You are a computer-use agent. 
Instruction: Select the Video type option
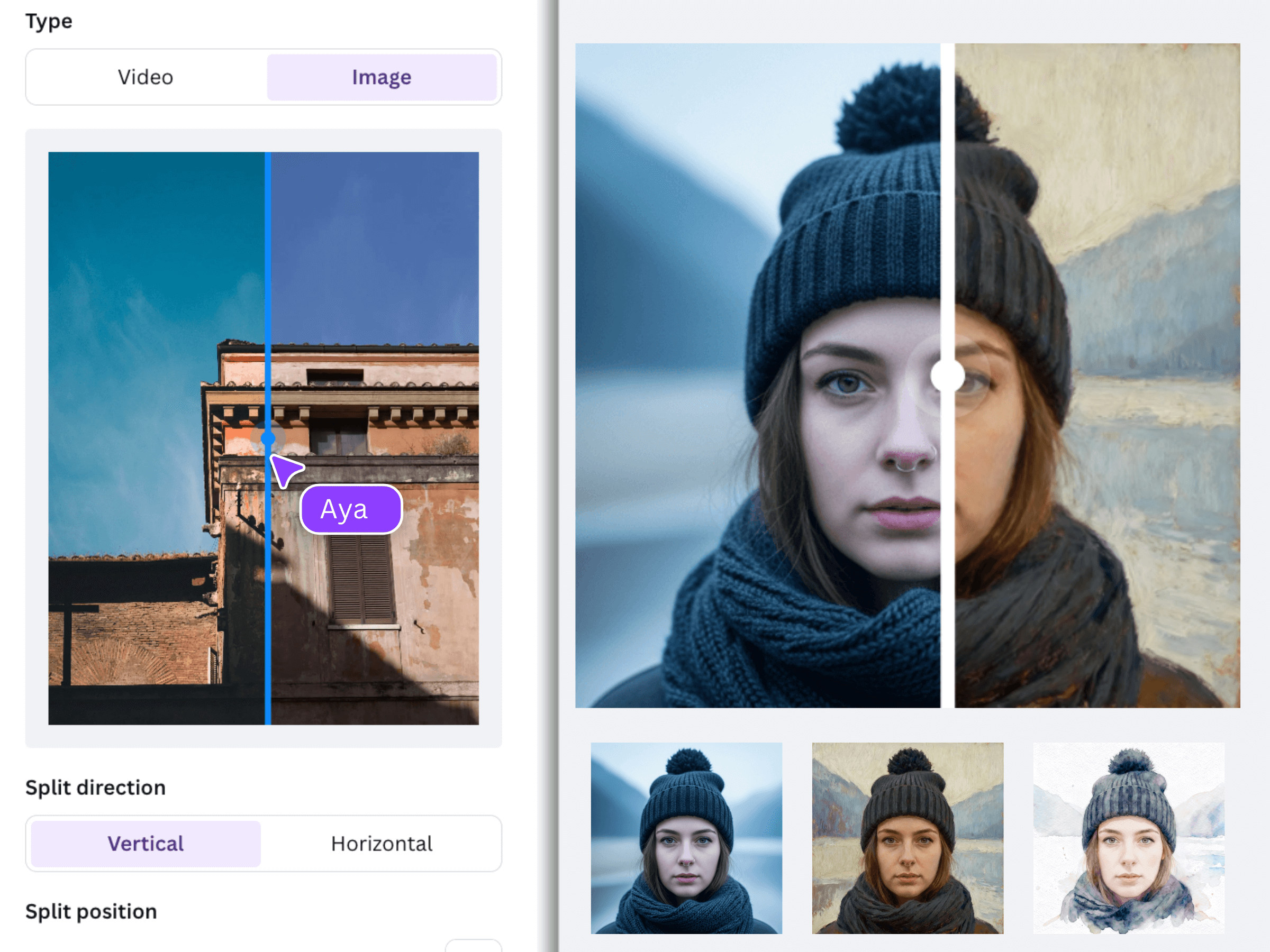click(x=146, y=77)
